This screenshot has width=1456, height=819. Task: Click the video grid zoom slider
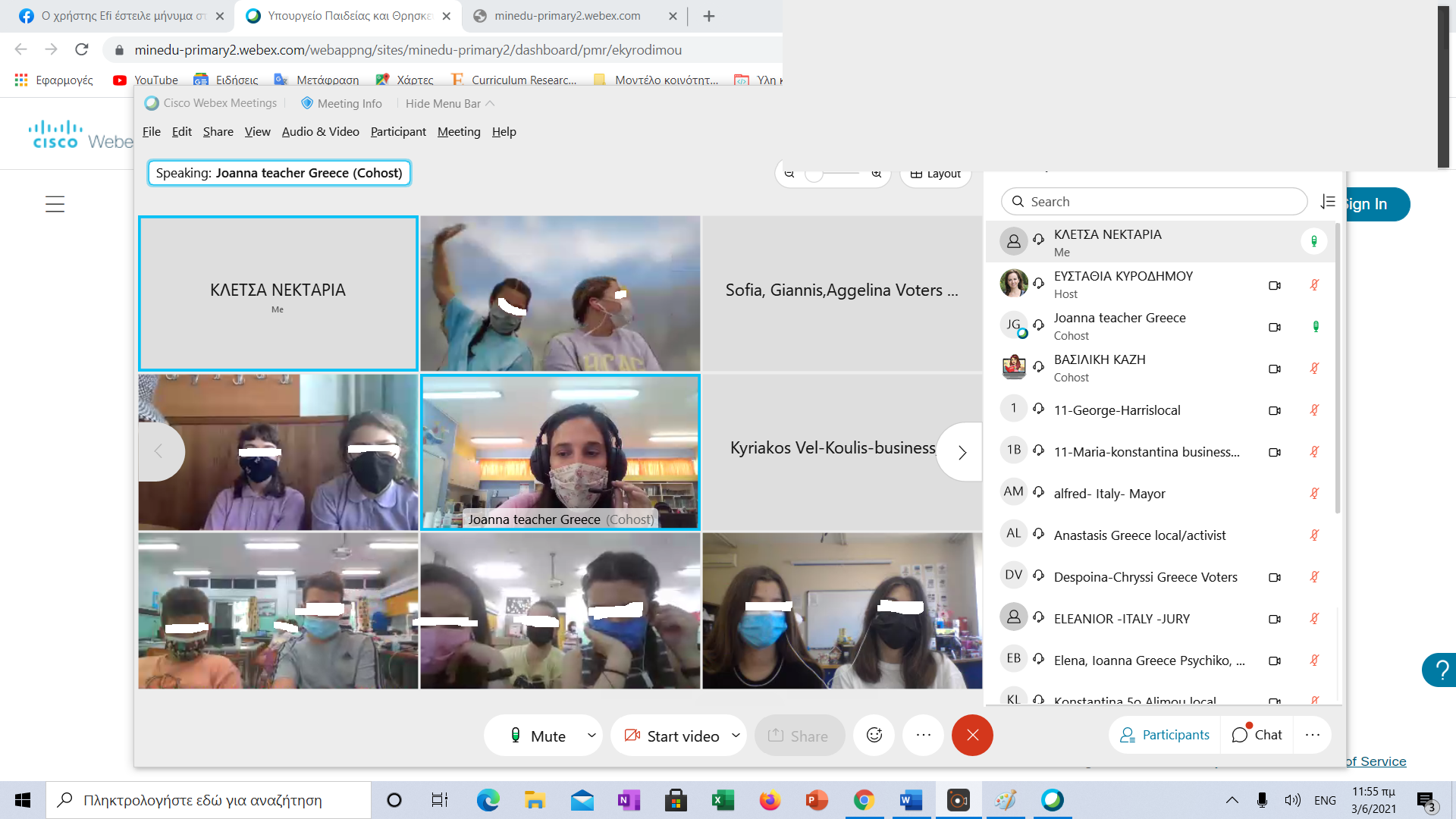tap(833, 174)
